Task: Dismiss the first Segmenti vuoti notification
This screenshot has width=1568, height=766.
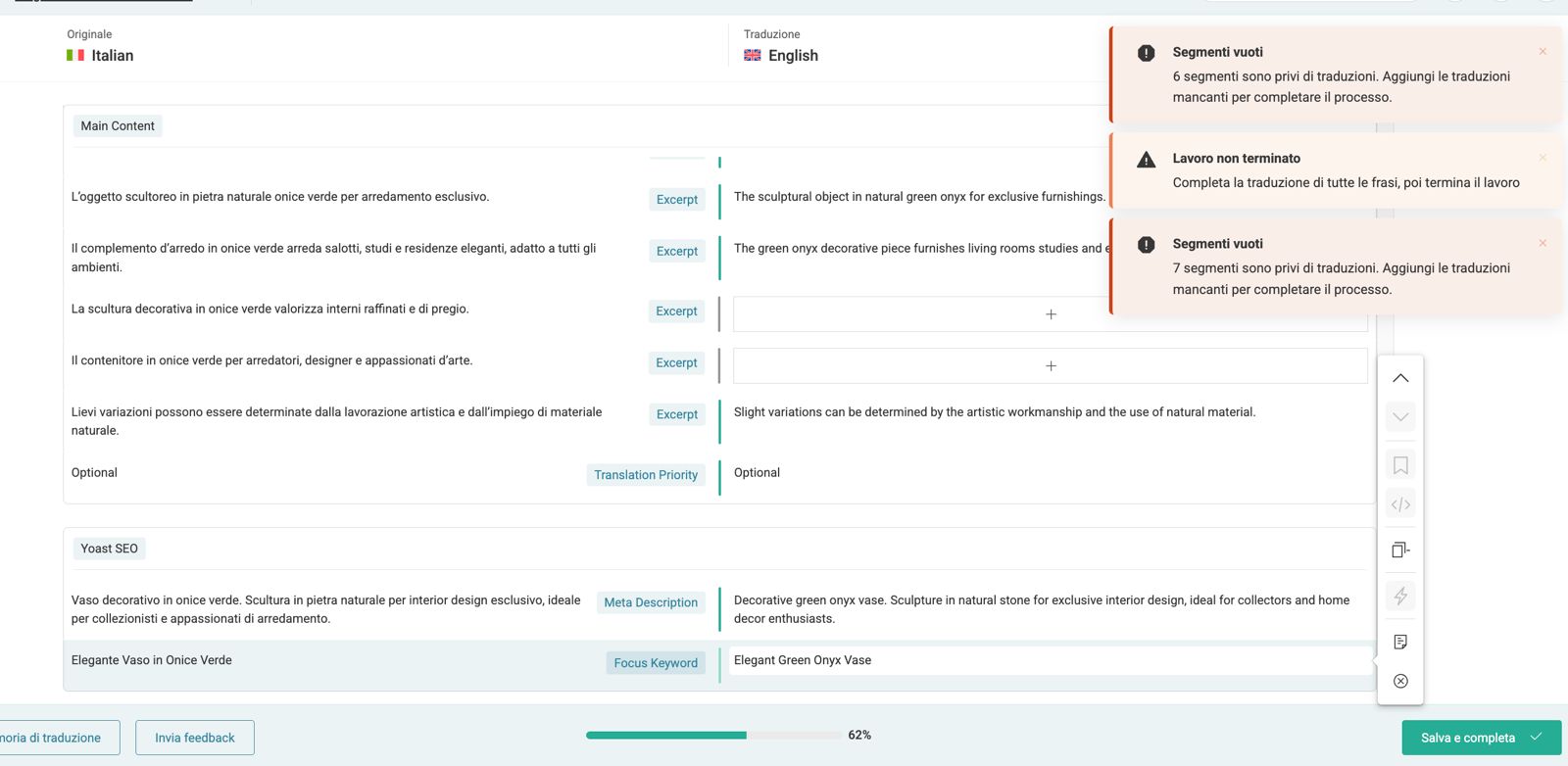Action: 1543,51
